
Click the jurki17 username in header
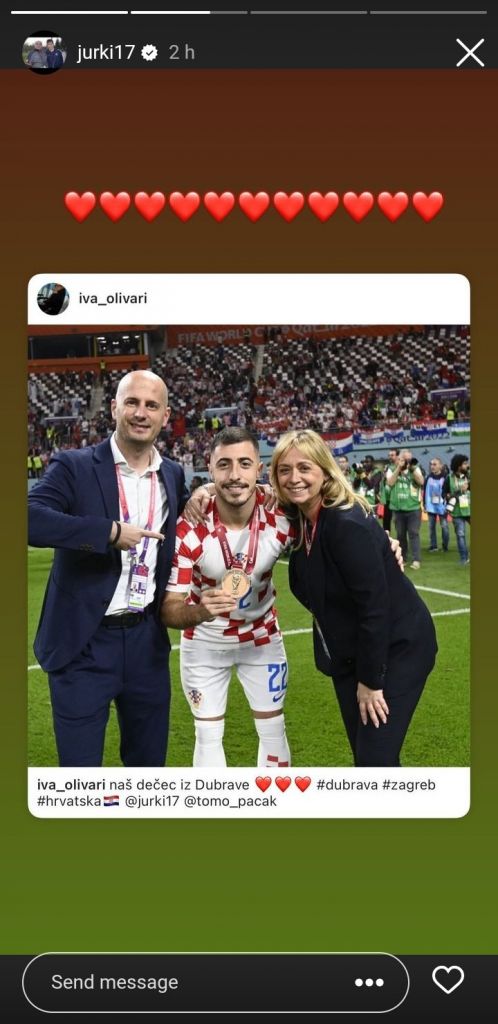106,53
